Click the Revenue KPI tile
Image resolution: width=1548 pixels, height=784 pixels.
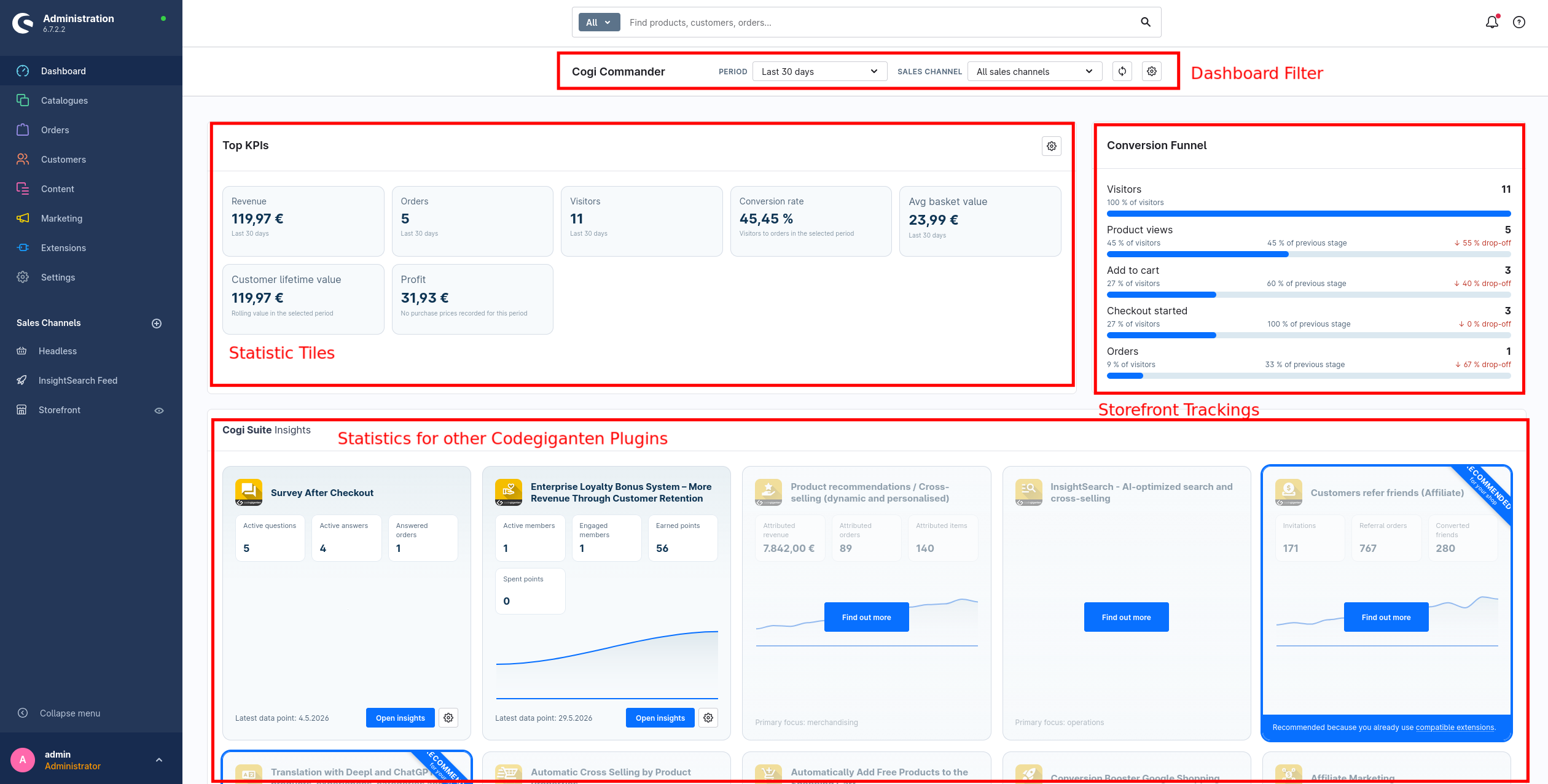303,221
